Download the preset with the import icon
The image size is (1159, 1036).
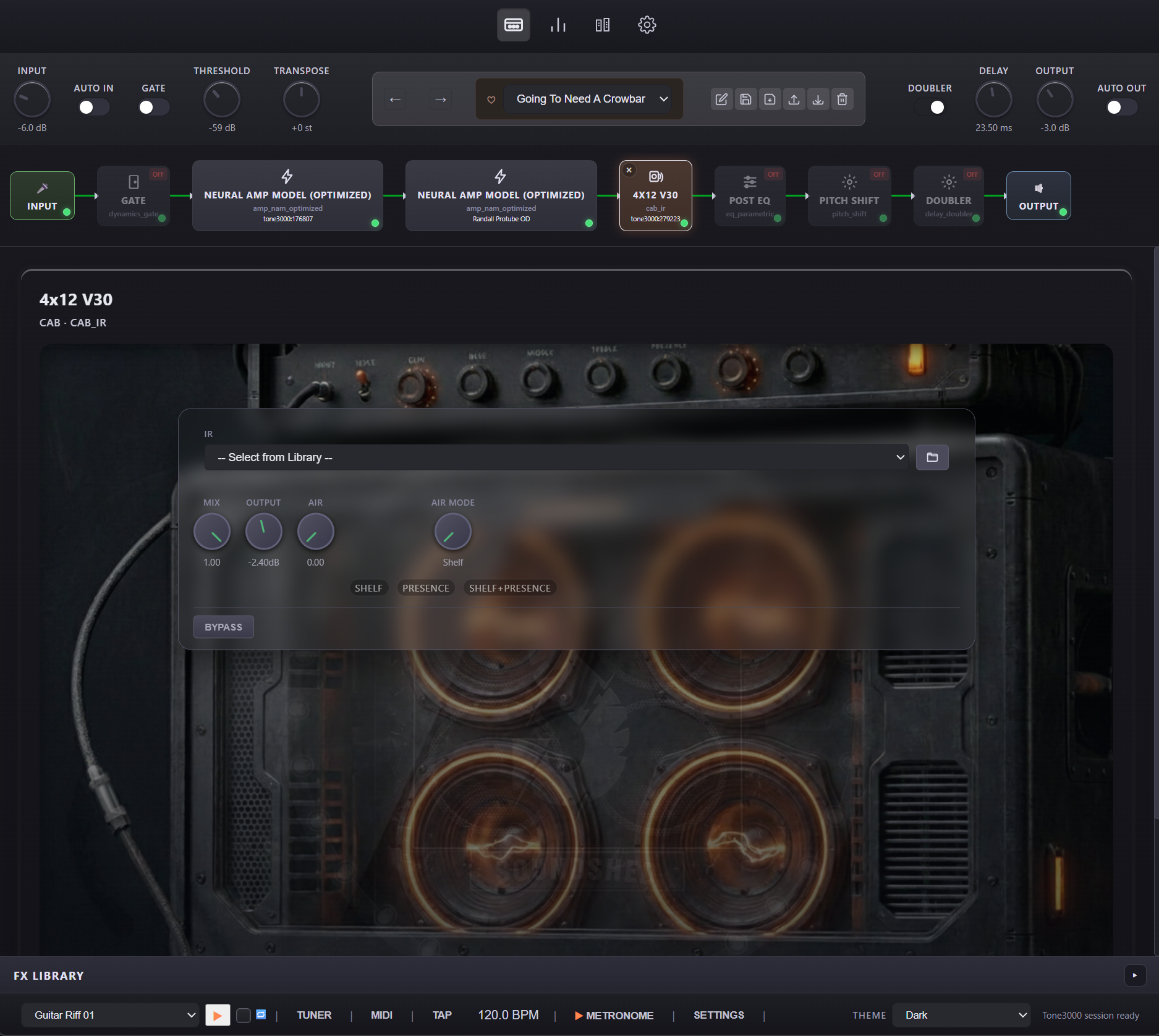[x=818, y=99]
